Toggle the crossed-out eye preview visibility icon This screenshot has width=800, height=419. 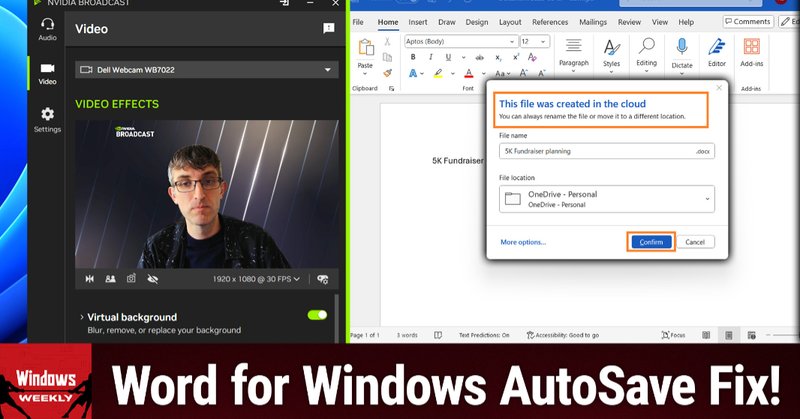pos(153,279)
